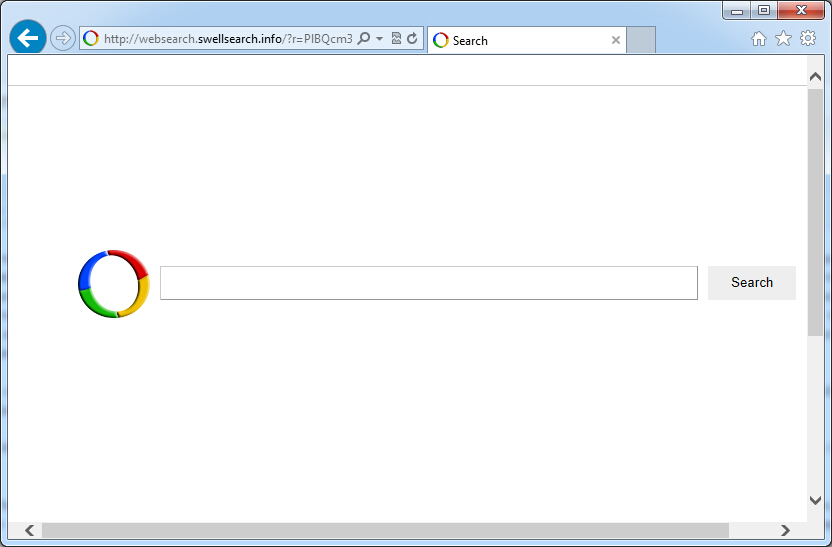Click the horizontal scrollbar left arrow

30,530
